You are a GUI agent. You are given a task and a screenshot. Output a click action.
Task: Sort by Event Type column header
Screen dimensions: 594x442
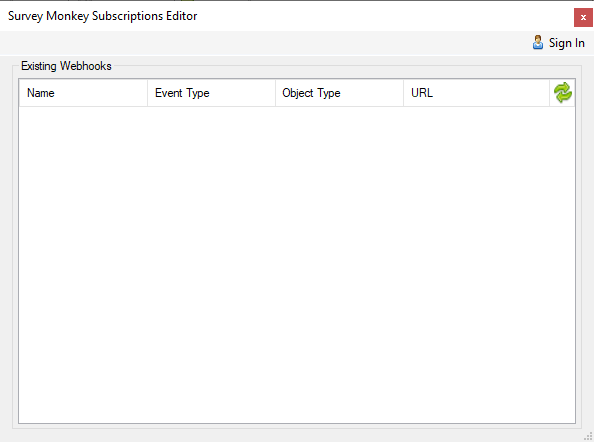pos(211,93)
